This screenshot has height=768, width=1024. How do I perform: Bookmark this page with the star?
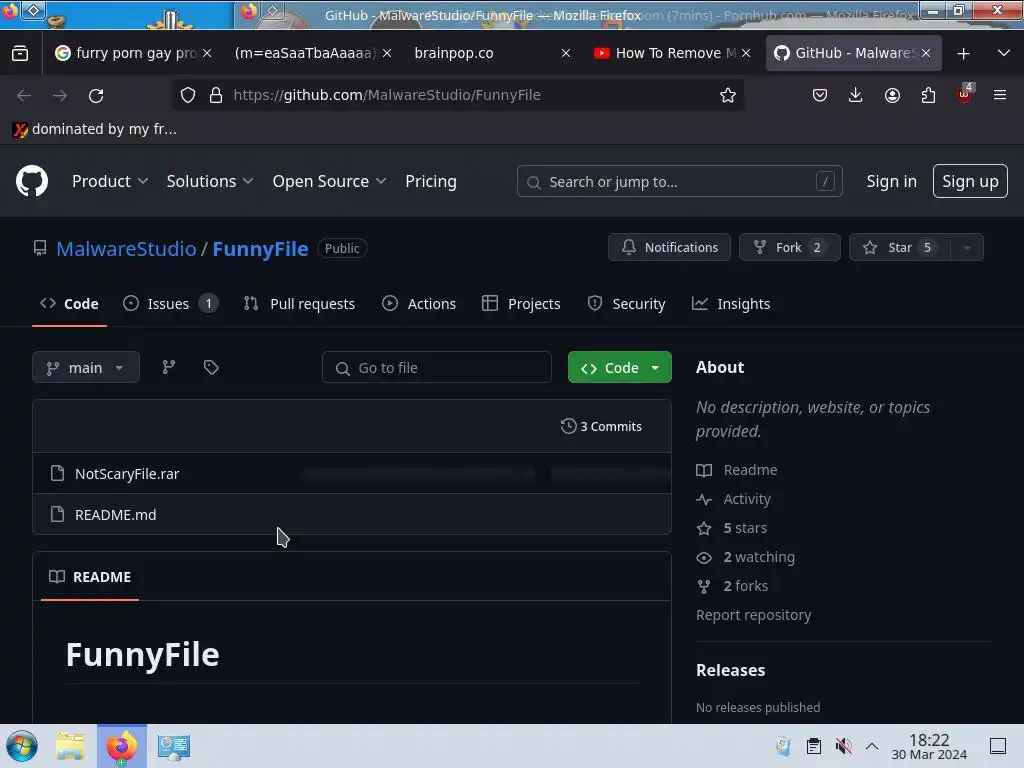point(728,95)
